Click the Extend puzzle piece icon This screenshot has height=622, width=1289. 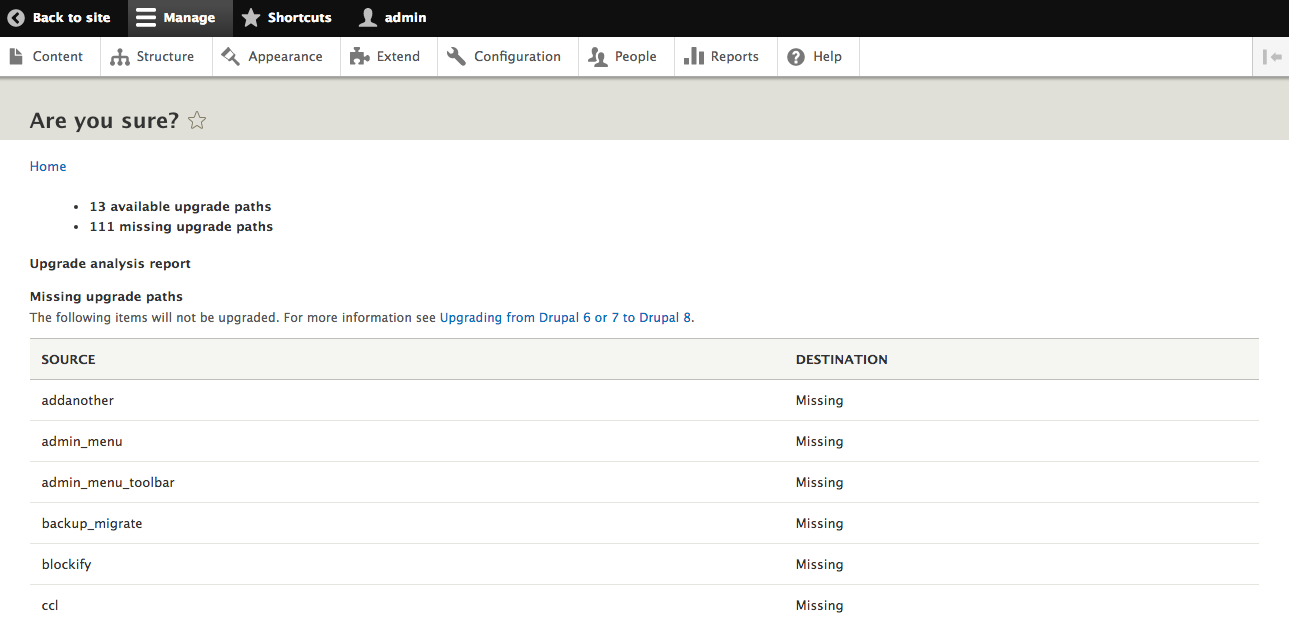[x=360, y=57]
